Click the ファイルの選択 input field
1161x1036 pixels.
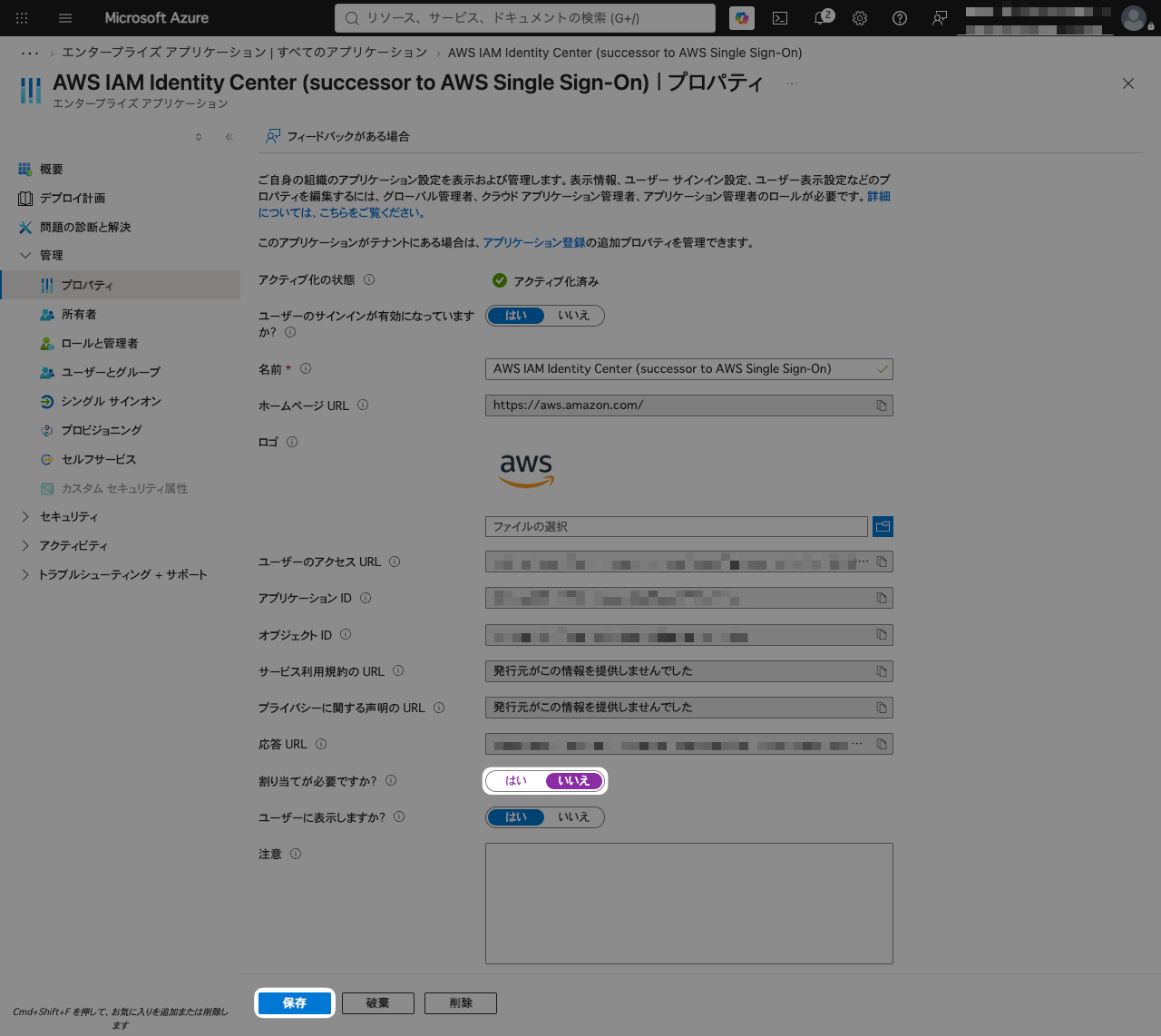pyautogui.click(x=677, y=526)
